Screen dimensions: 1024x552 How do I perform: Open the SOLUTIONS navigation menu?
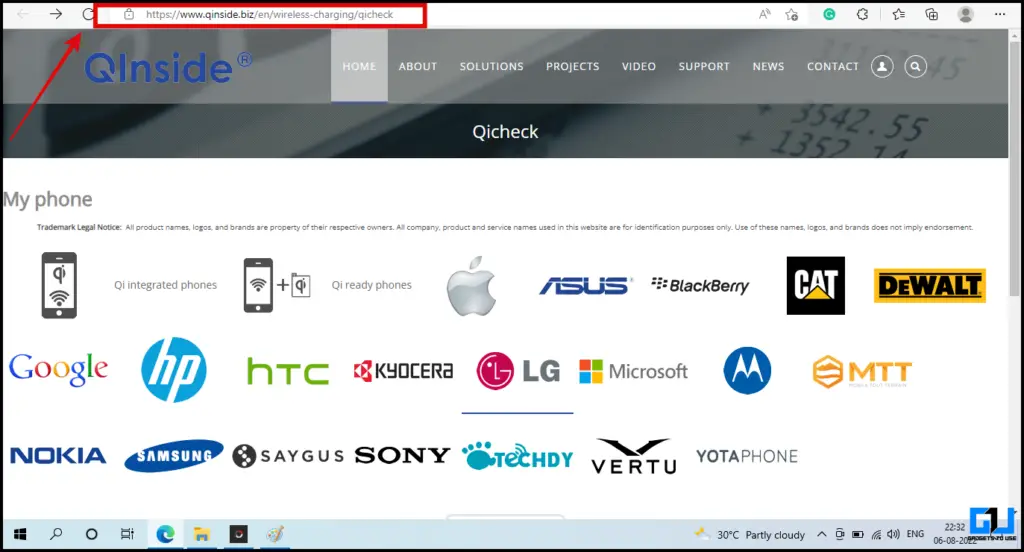(491, 66)
